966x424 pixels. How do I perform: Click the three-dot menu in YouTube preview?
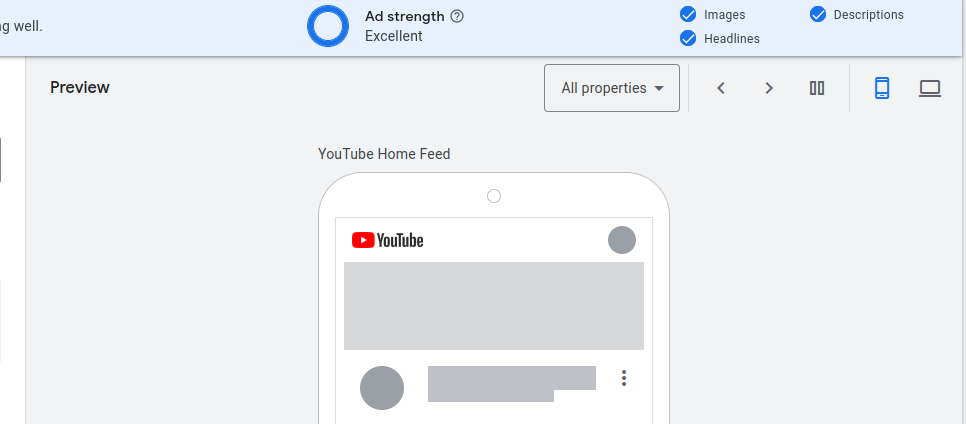[x=624, y=378]
